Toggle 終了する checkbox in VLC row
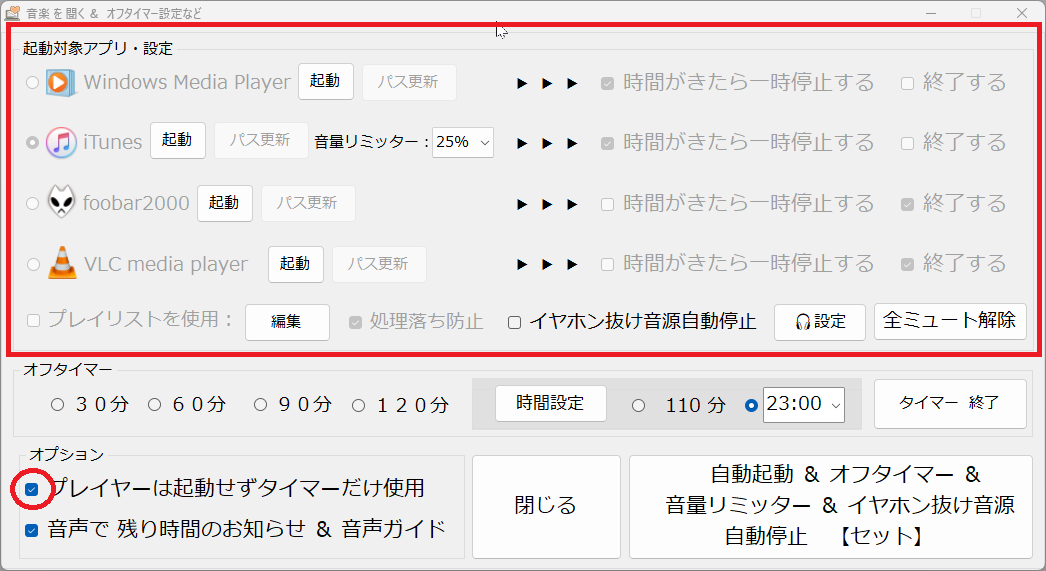Screen dimensions: 1046x571 pyautogui.click(x=907, y=265)
